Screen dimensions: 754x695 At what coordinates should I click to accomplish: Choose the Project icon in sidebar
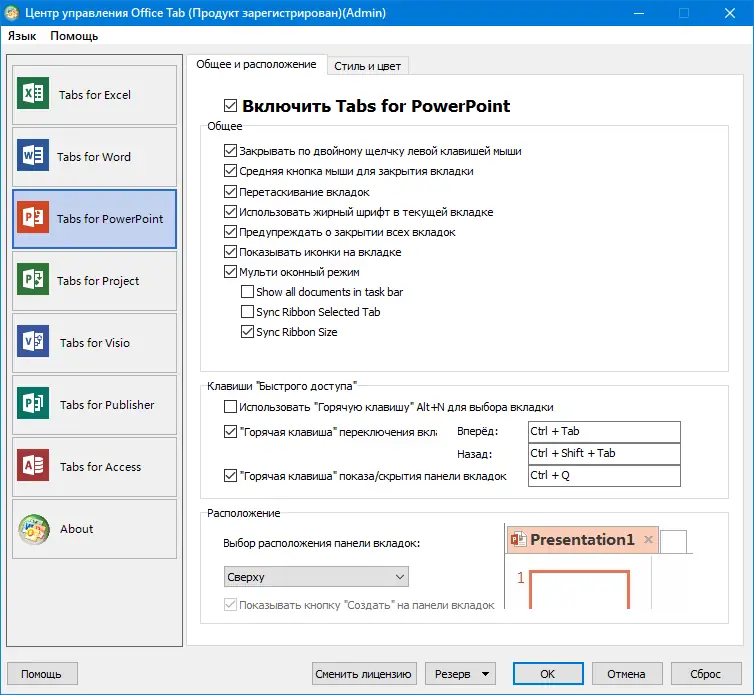tap(33, 279)
